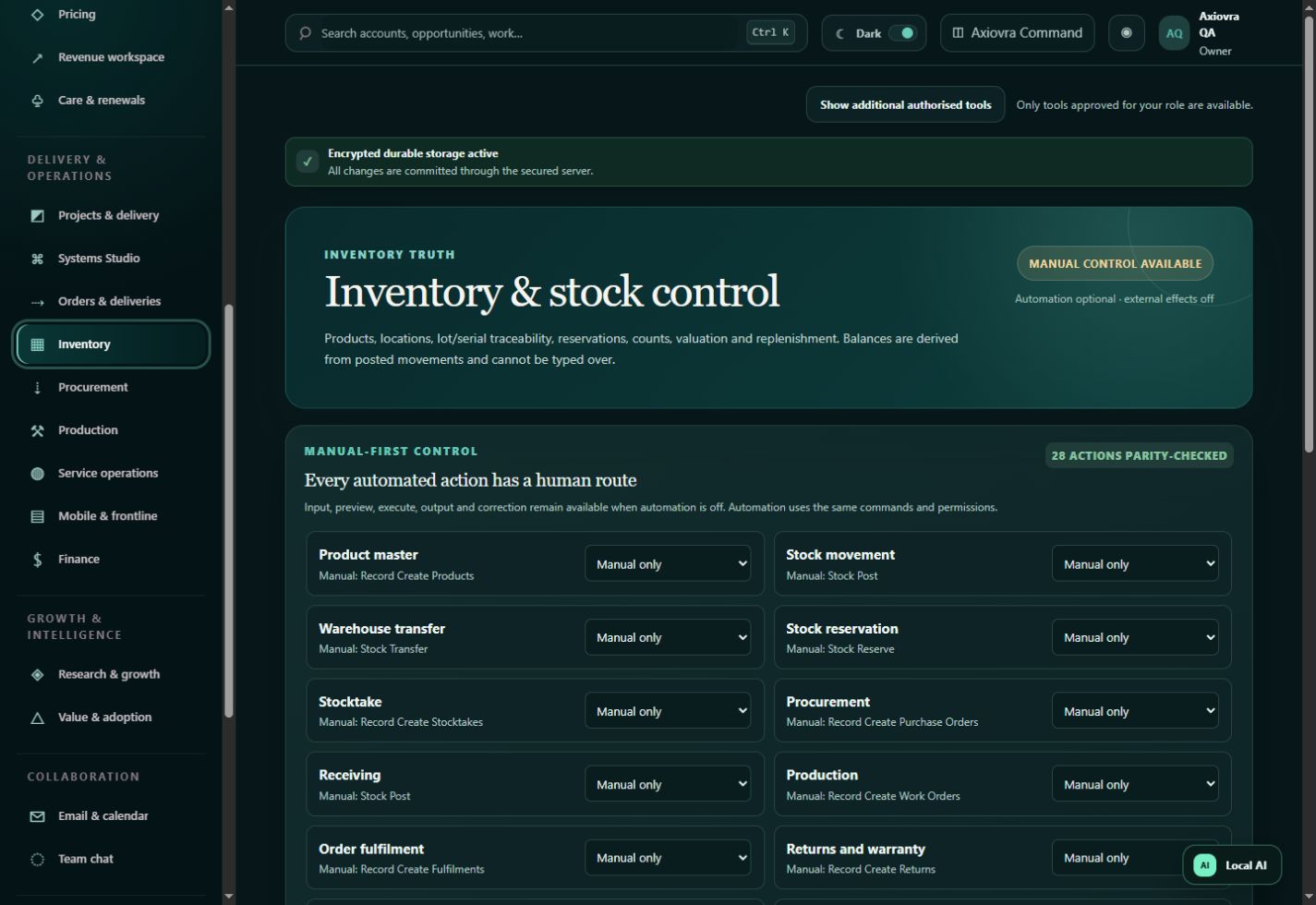Click the Team chat circle icon
1316x905 pixels.
click(37, 859)
